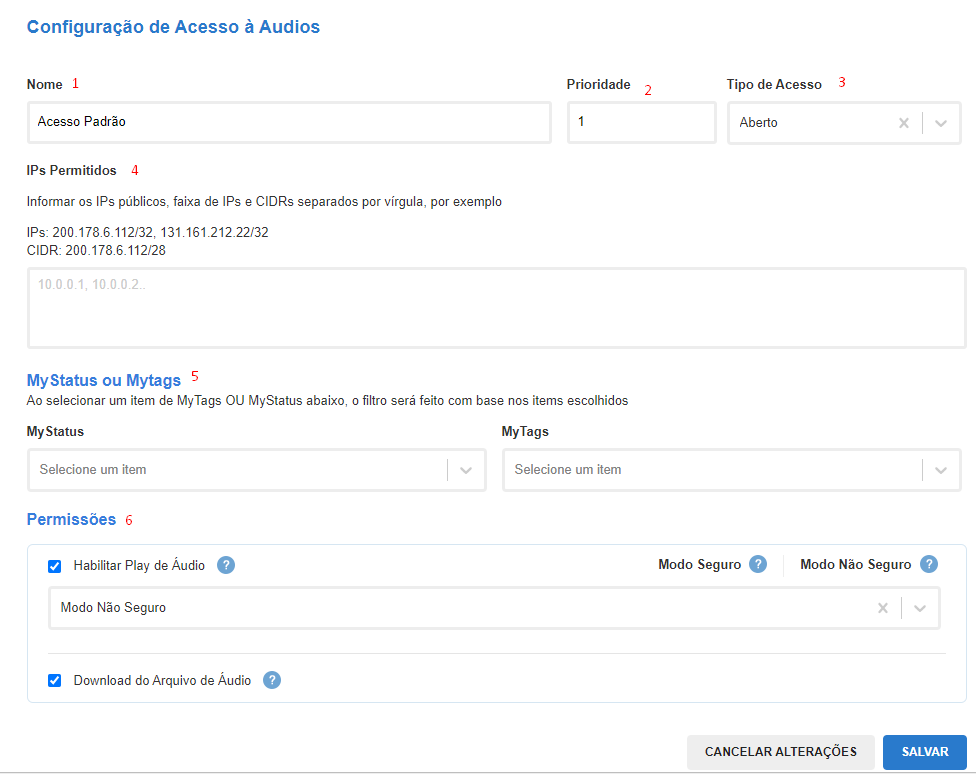
Task: Open help icon beside Modo Não Seguro label
Action: click(x=929, y=564)
